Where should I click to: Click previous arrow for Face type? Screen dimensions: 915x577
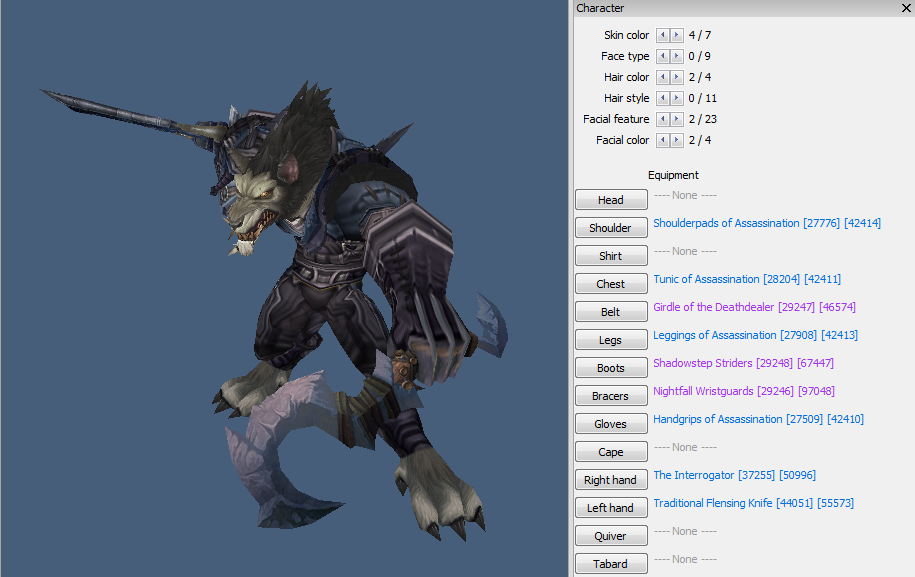point(662,56)
